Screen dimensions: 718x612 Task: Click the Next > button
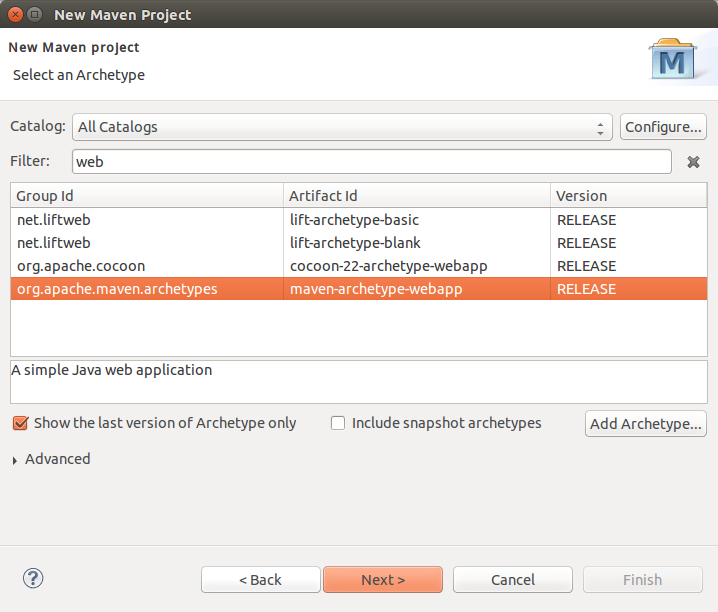point(383,580)
